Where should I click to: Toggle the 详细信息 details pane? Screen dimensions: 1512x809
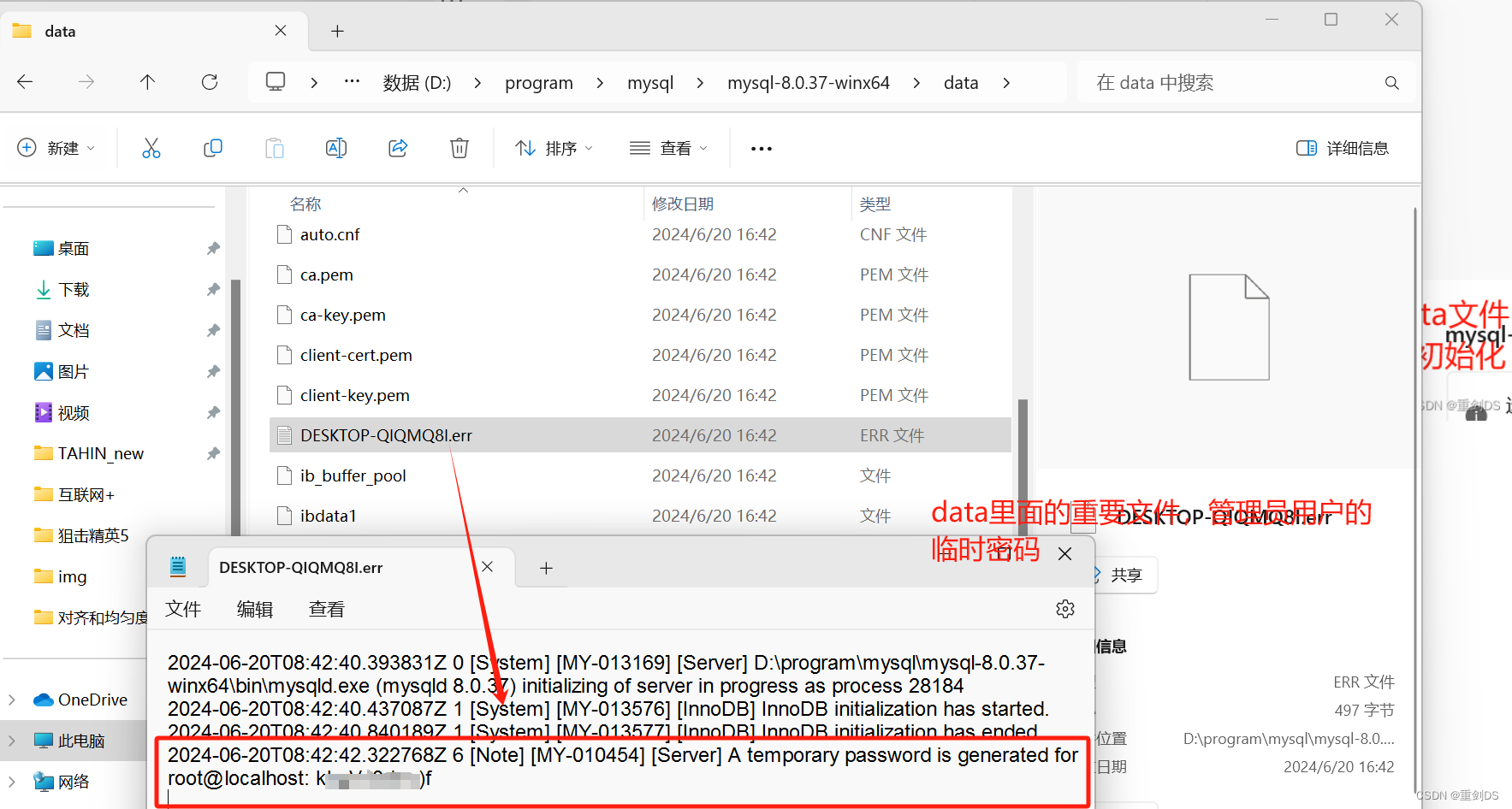pos(1343,148)
